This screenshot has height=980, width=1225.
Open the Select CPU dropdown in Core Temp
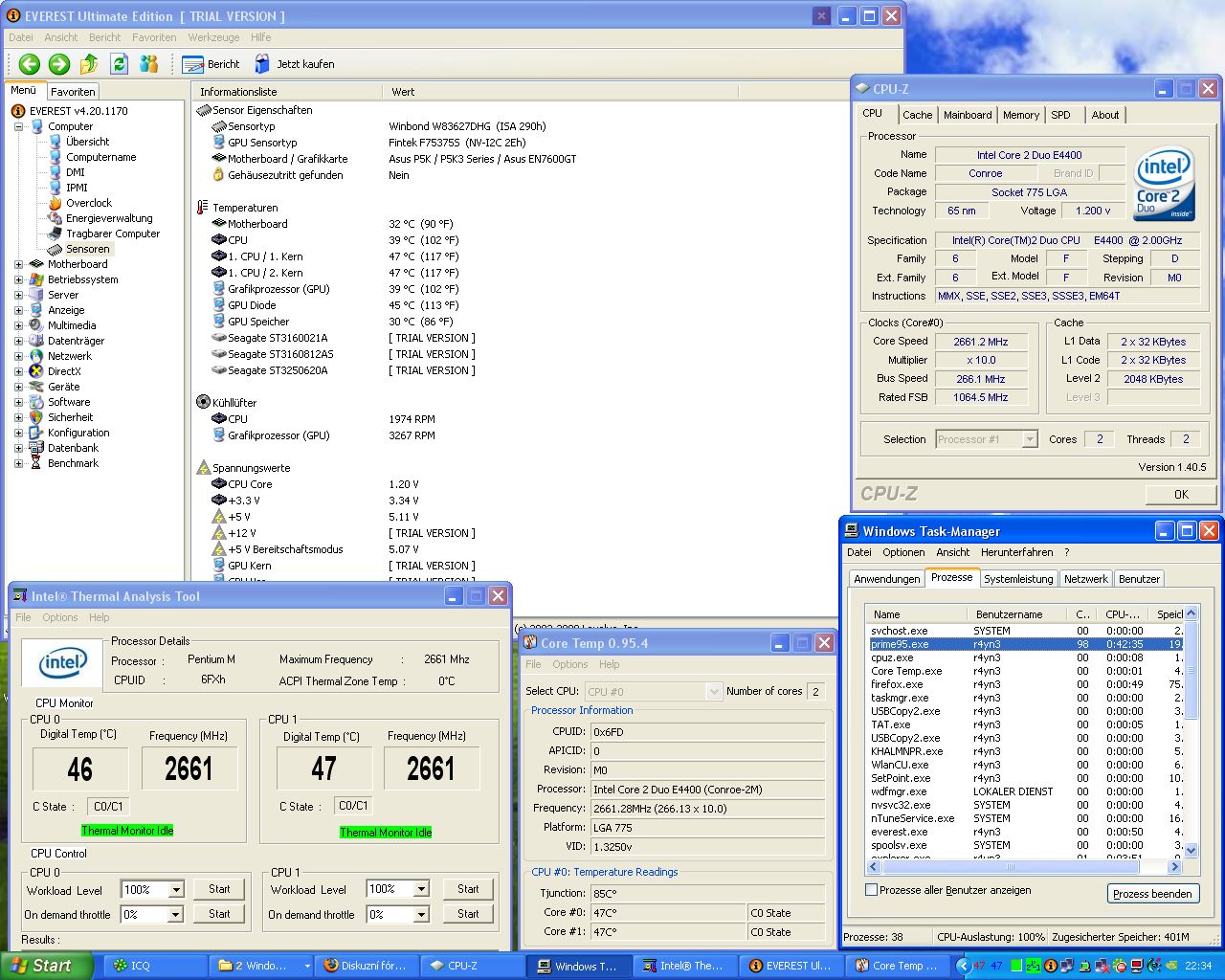tap(713, 691)
